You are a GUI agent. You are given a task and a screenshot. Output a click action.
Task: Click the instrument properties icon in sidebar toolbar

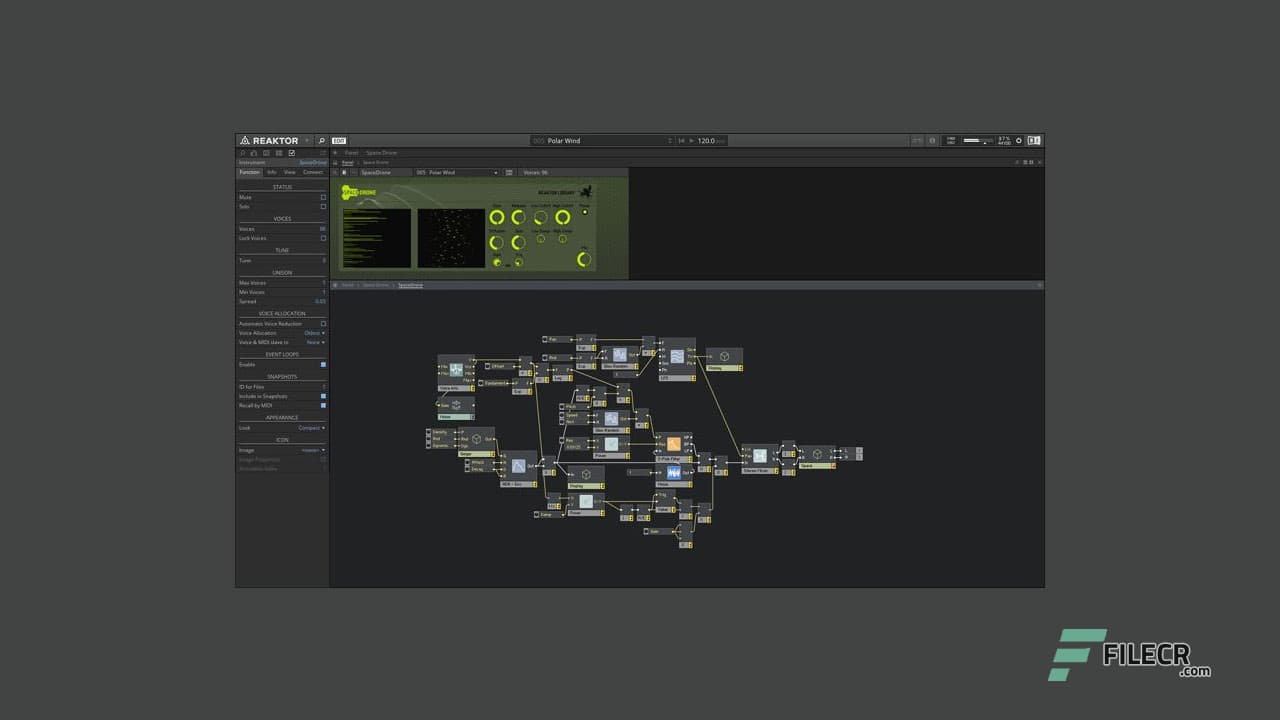point(291,153)
